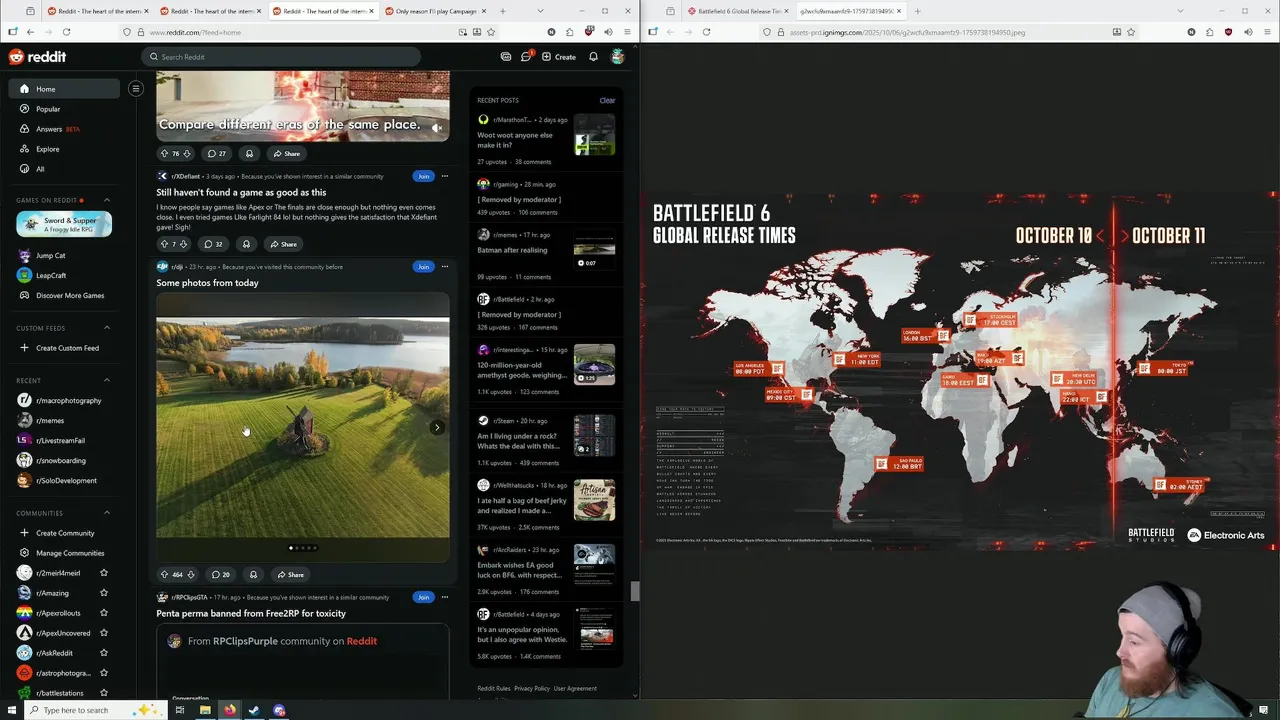Screen dimensions: 1280x720
Task: Favorite the r/ApexUncovered community
Action: 104,633
